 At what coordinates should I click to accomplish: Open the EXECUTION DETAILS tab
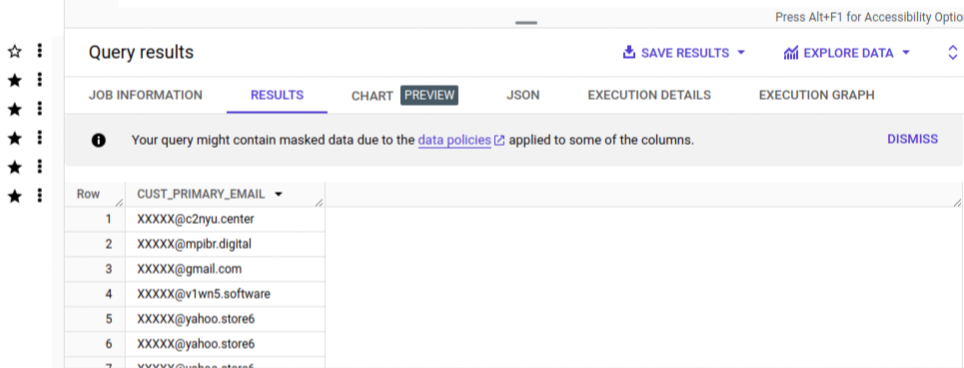[x=649, y=95]
